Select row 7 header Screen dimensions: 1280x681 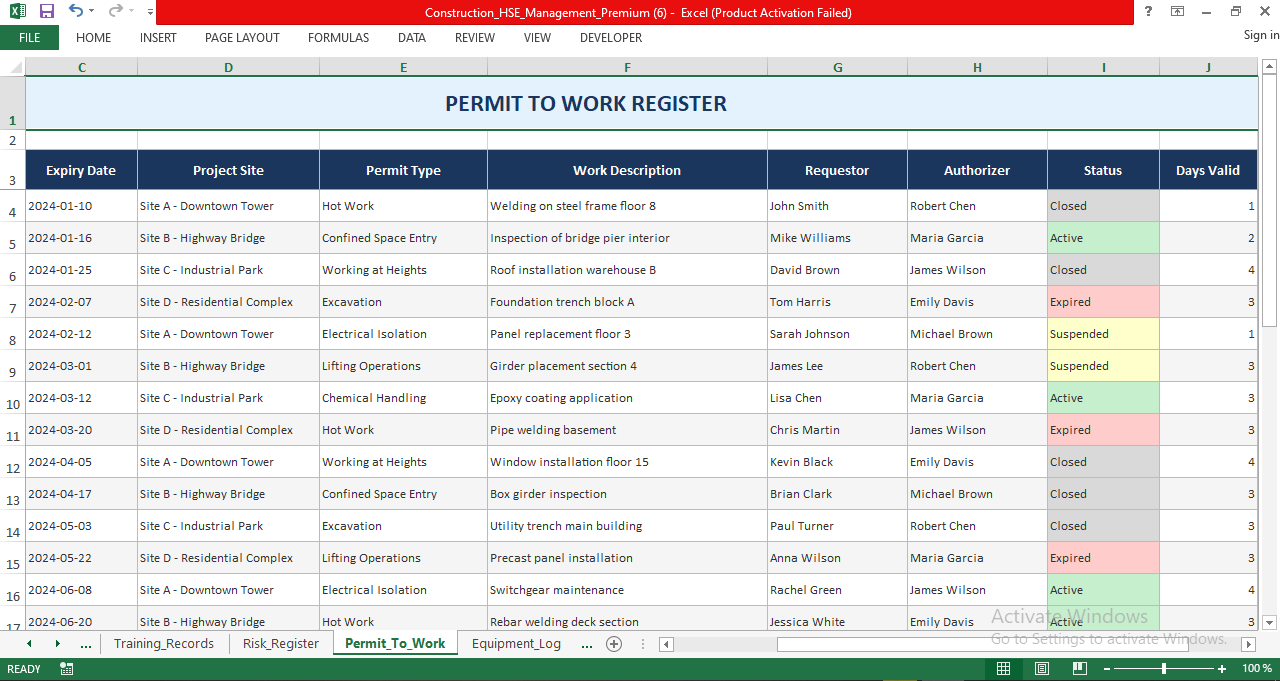pos(12,302)
